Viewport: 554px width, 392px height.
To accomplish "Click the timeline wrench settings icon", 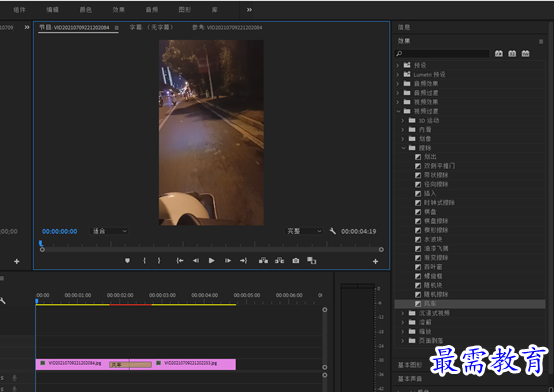I will [3, 300].
